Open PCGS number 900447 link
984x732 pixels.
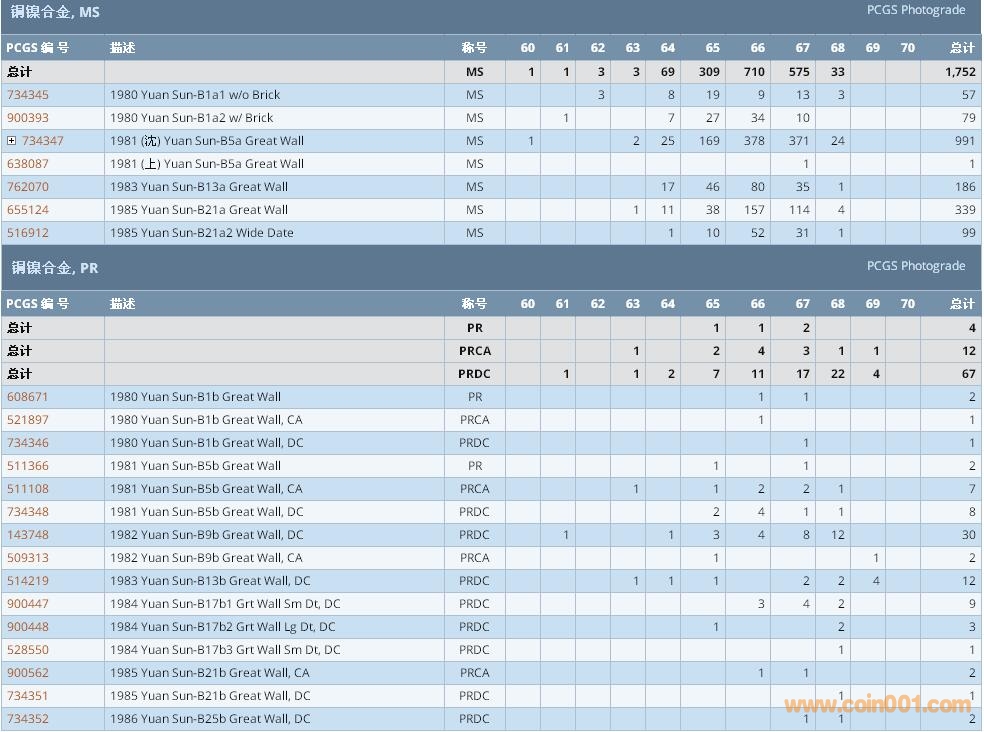[28, 604]
